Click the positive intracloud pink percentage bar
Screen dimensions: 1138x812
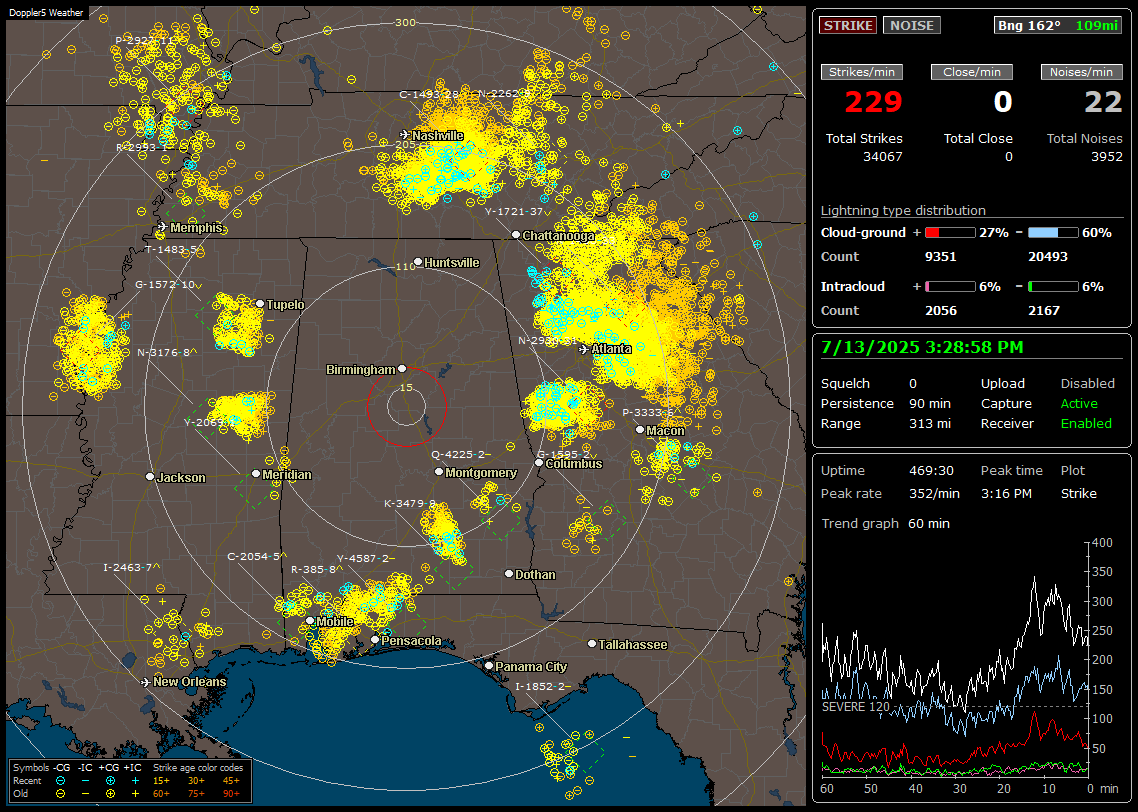pyautogui.click(x=950, y=287)
